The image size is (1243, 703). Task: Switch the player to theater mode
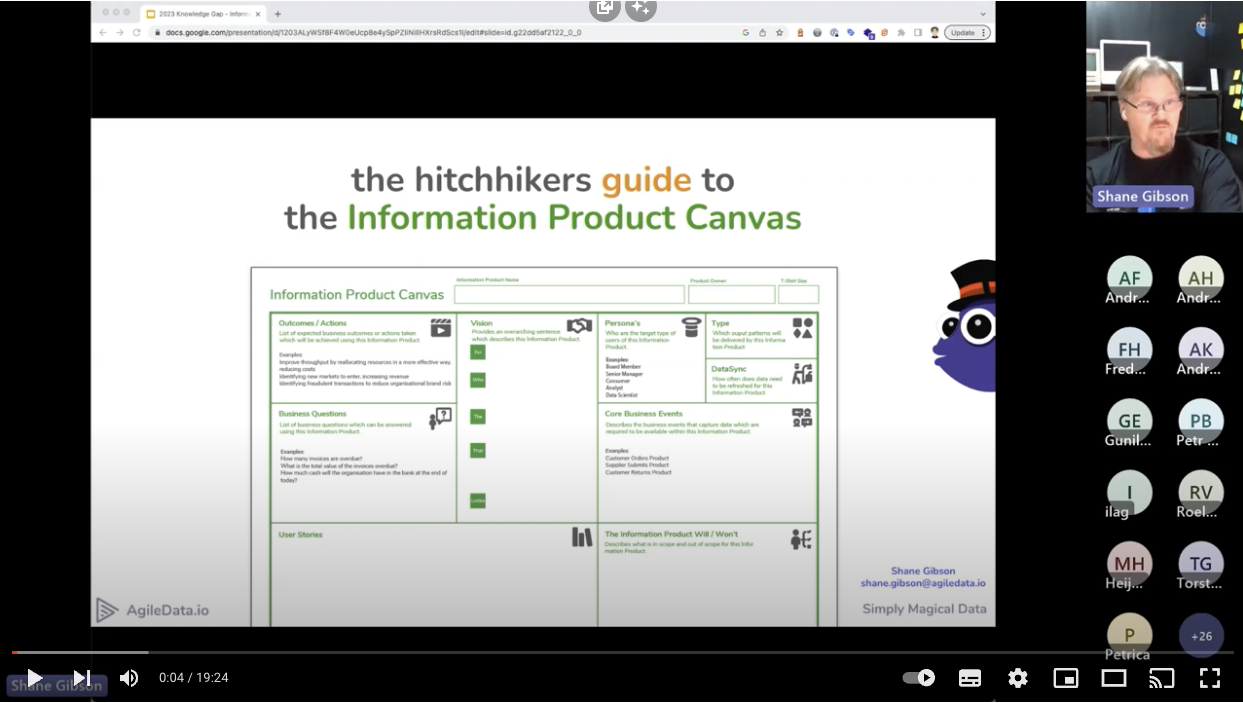(x=1114, y=677)
